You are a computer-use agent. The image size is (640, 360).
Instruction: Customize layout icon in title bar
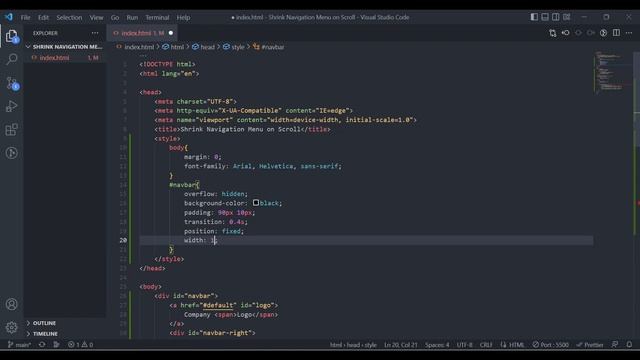pyautogui.click(x=567, y=17)
